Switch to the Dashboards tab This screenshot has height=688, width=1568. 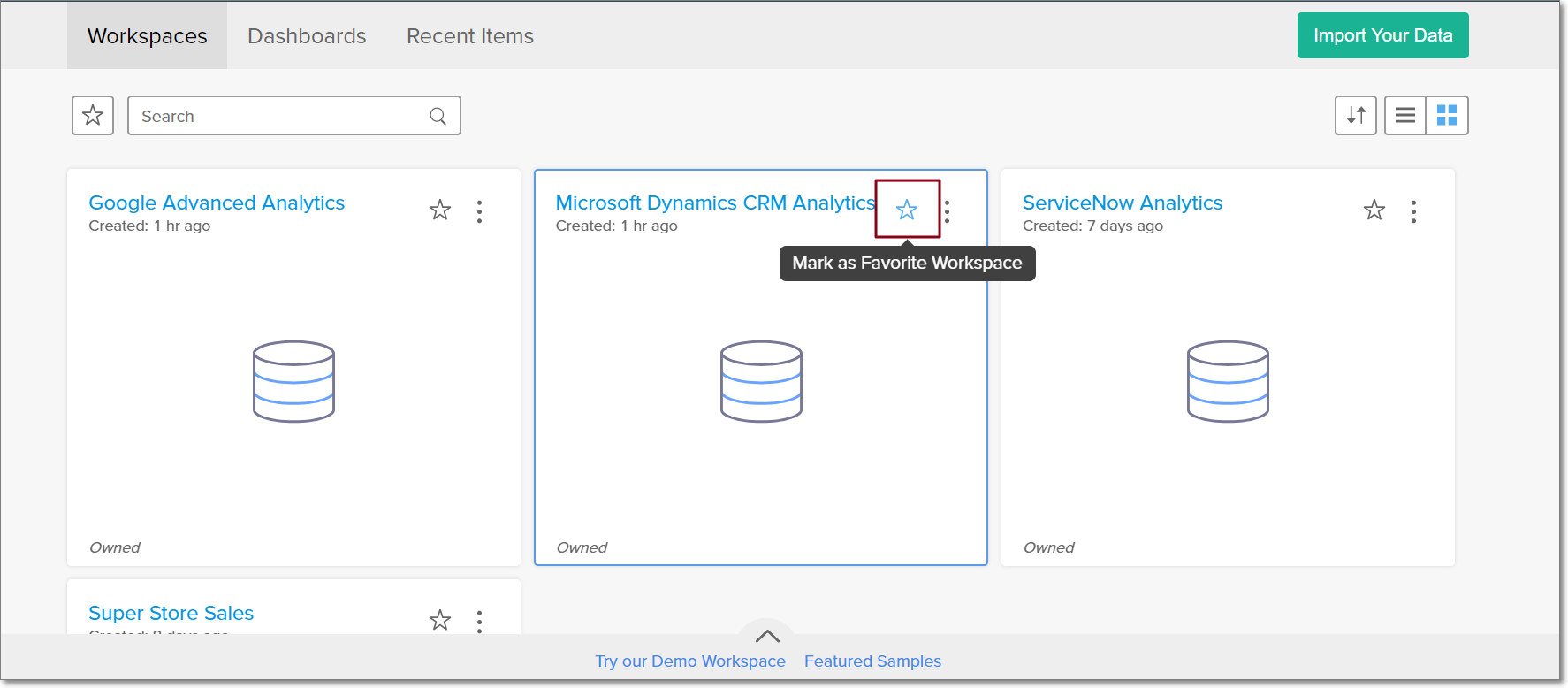(x=307, y=35)
